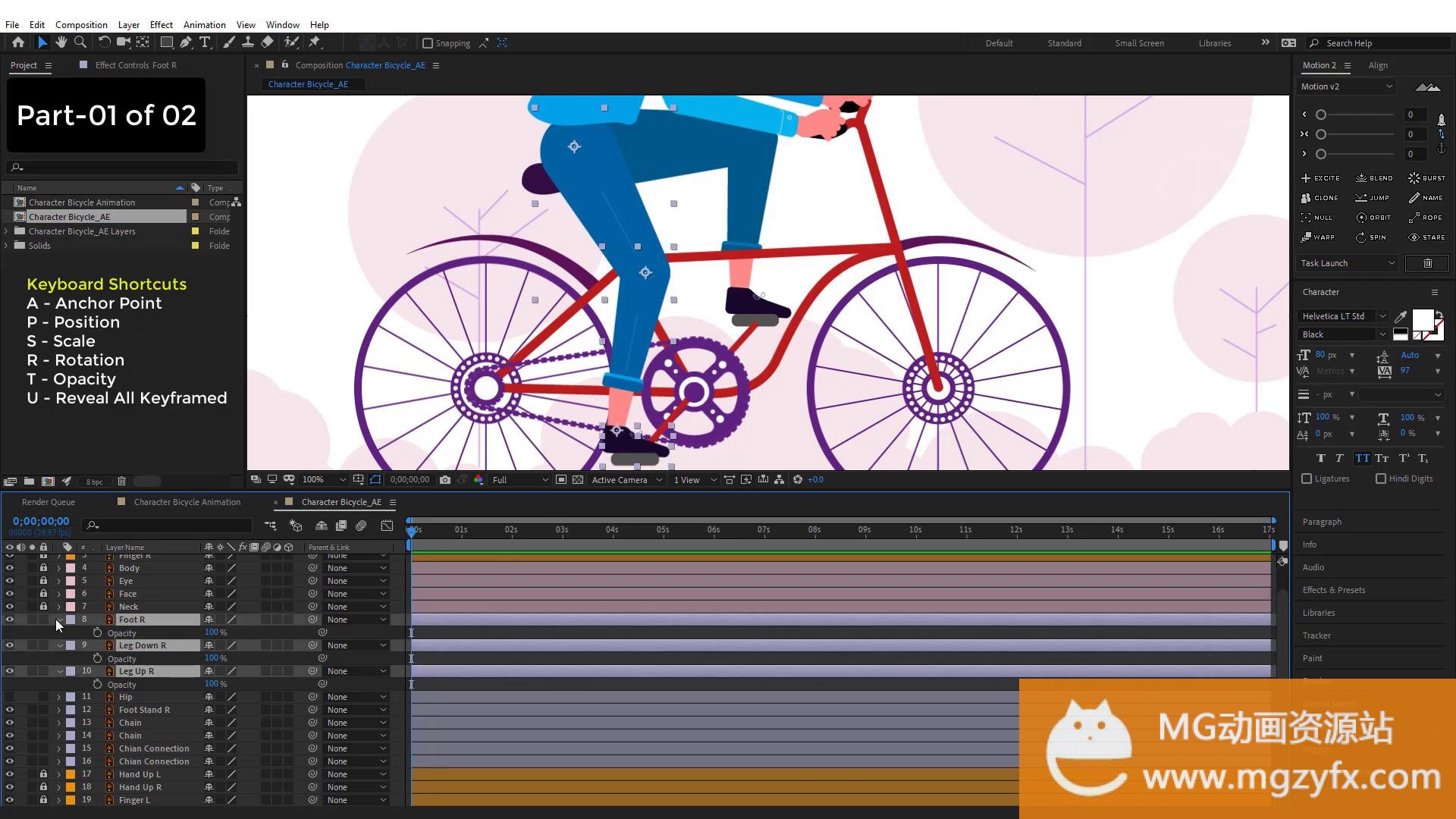This screenshot has width=1456, height=819.
Task: Click the snapshot camera icon in viewer
Action: [445, 480]
